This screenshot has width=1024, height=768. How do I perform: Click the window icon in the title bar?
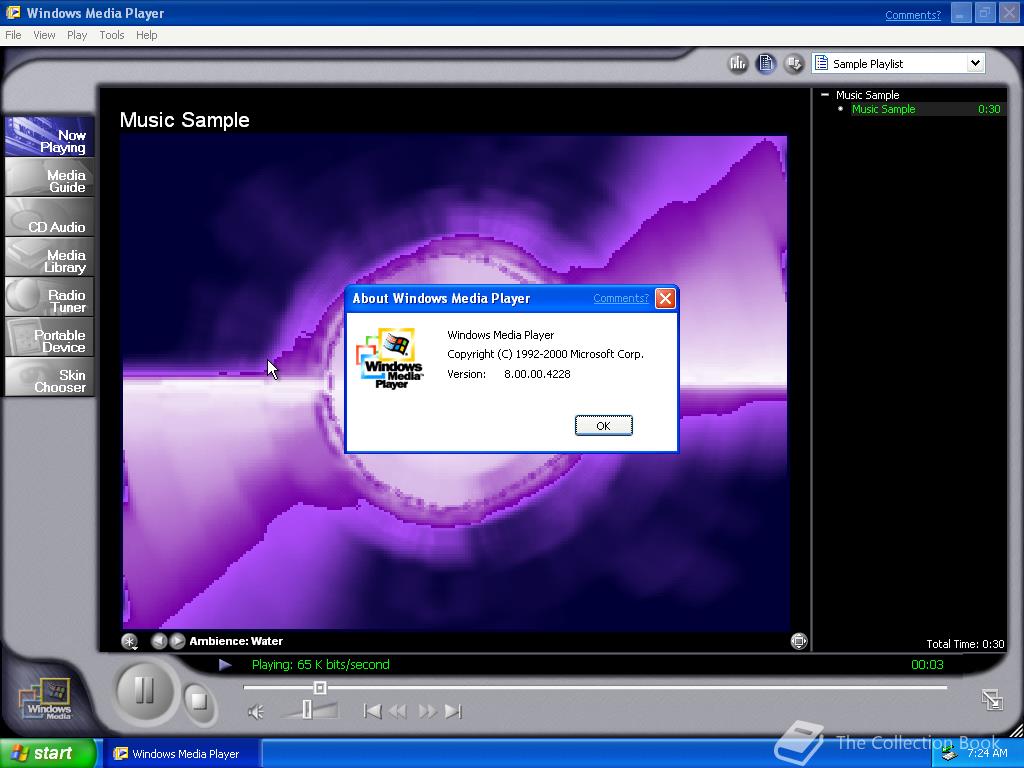coord(12,13)
